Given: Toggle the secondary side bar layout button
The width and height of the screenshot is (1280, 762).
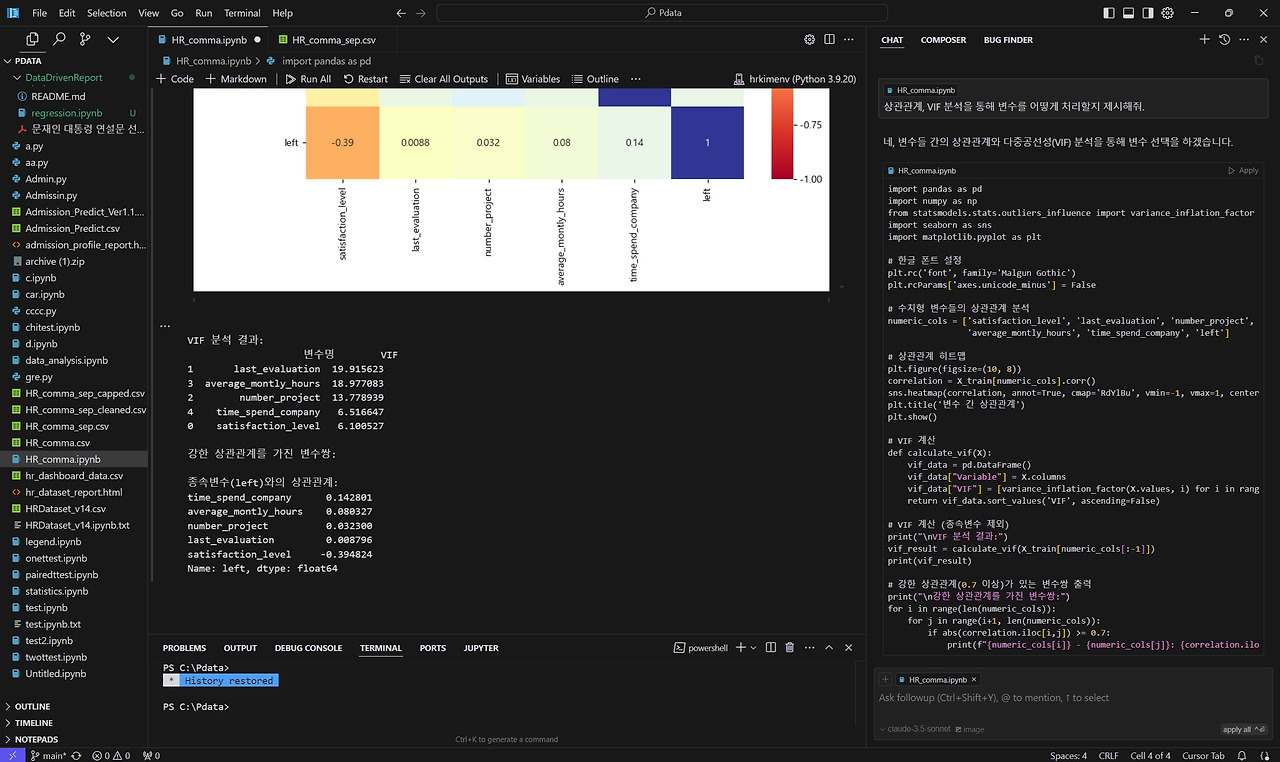Looking at the screenshot, I should pos(1150,13).
